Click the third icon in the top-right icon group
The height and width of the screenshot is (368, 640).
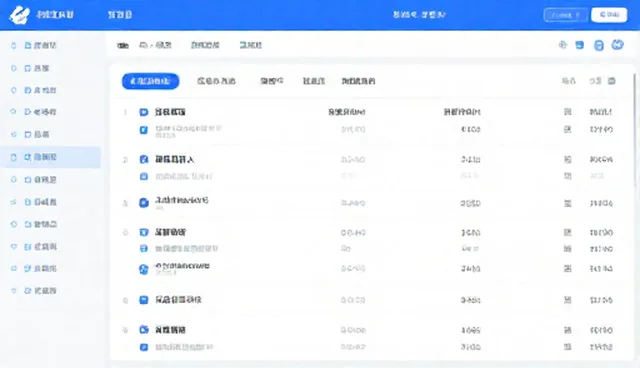click(x=599, y=45)
